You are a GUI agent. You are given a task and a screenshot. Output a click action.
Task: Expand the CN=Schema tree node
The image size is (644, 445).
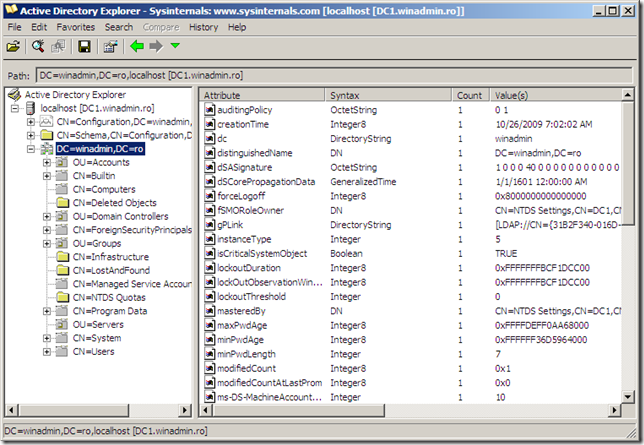[x=31, y=135]
